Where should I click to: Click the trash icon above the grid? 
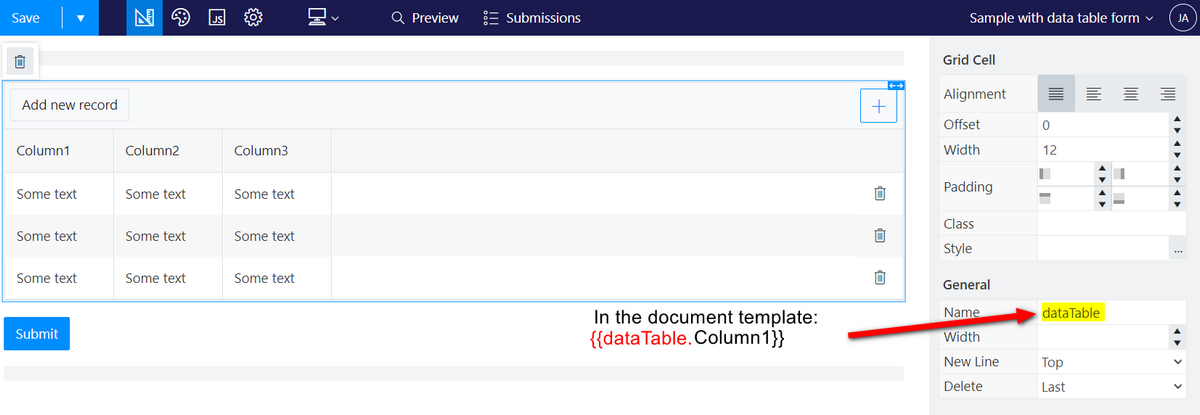coord(20,62)
